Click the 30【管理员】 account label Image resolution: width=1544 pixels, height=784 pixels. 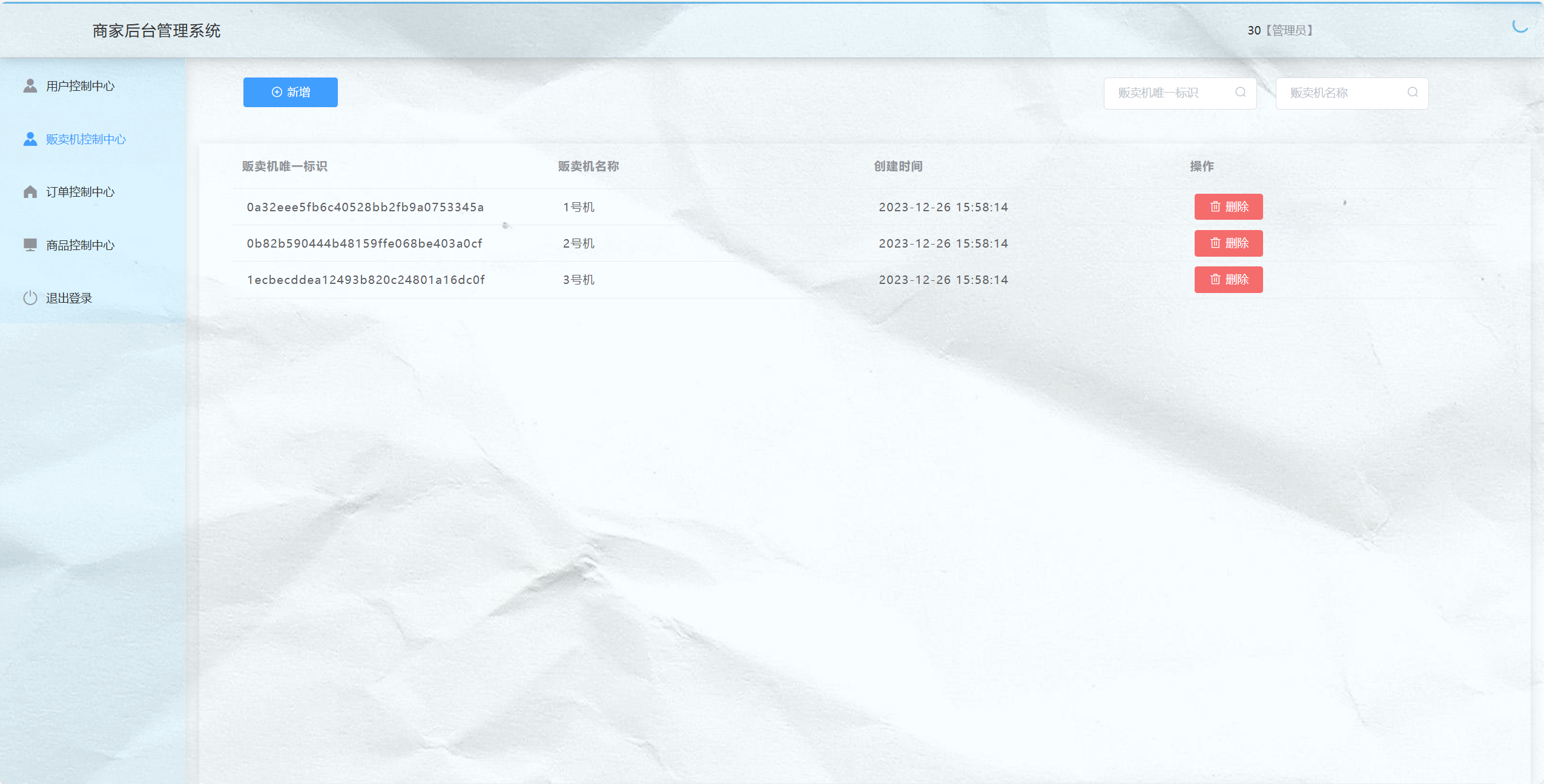coord(1279,30)
